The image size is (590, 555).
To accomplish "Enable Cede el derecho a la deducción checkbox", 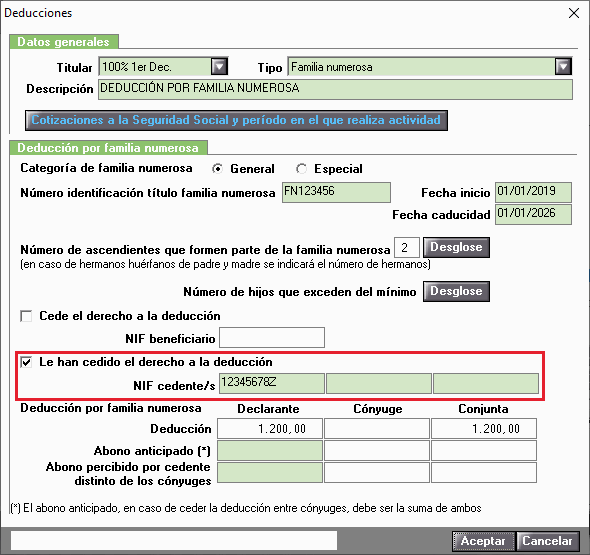I will (26, 316).
